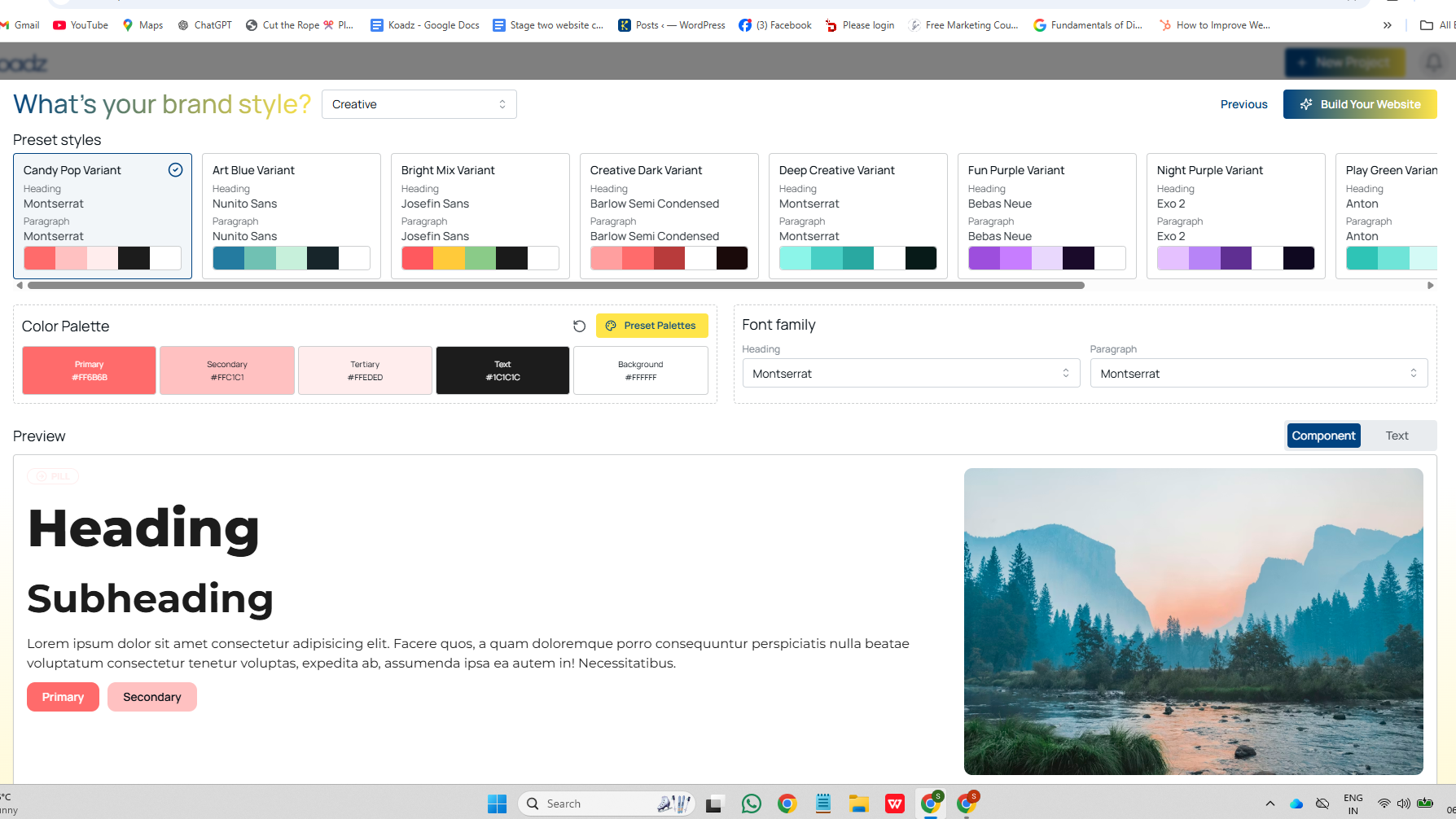
Task: Open the notification bell icon
Action: coord(1433,63)
